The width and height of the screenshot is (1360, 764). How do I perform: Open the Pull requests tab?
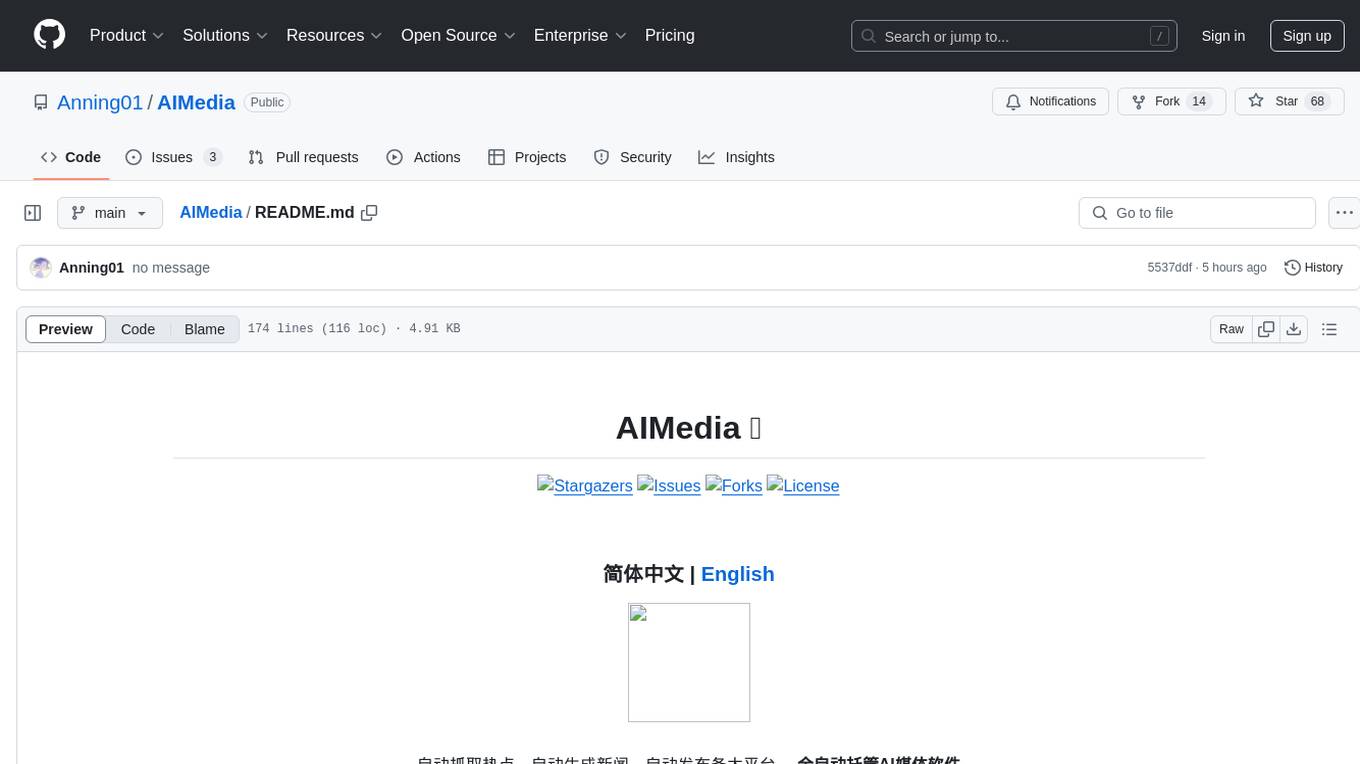click(x=303, y=157)
